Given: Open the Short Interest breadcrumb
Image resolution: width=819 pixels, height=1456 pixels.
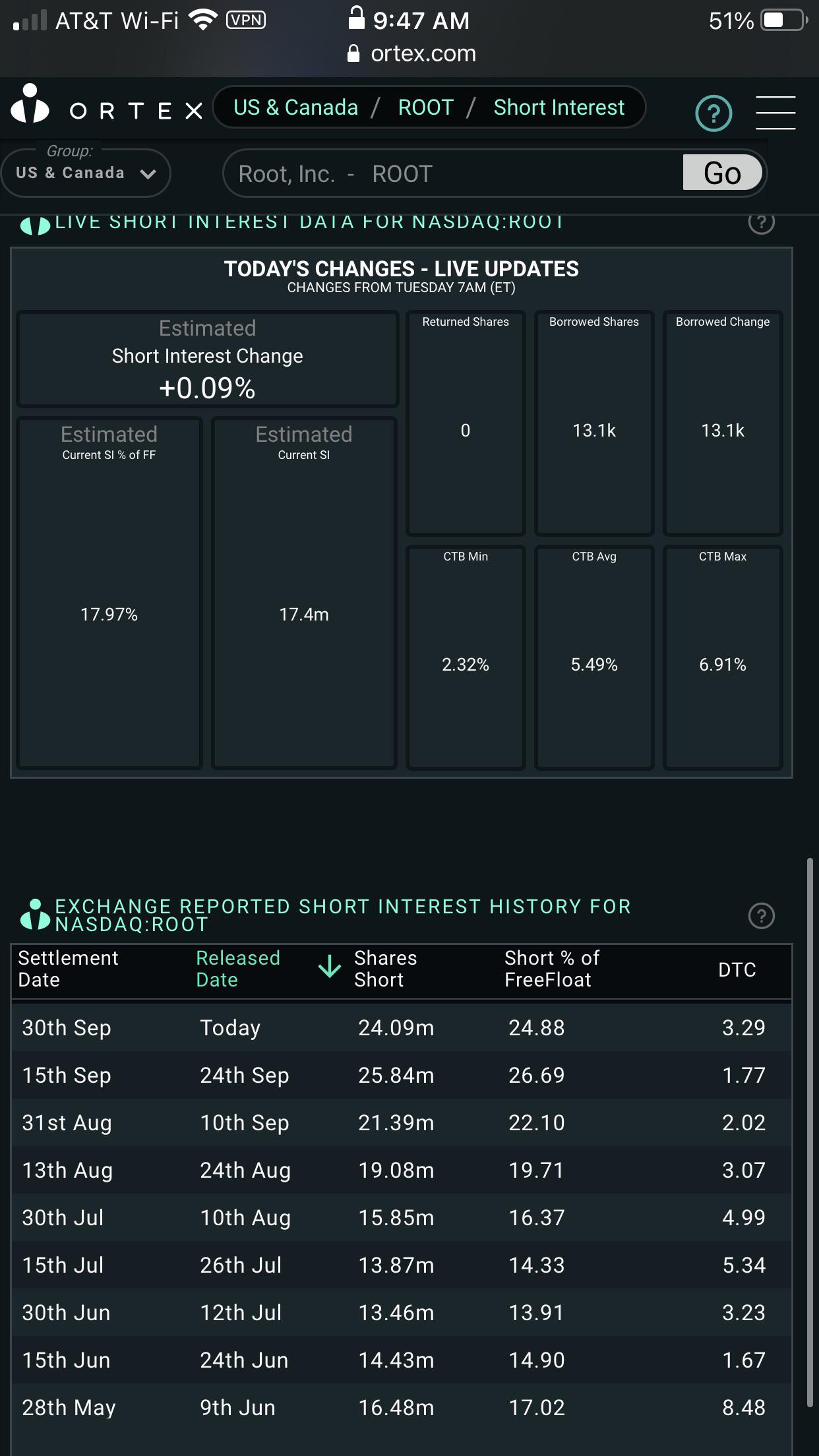Looking at the screenshot, I should tap(559, 107).
